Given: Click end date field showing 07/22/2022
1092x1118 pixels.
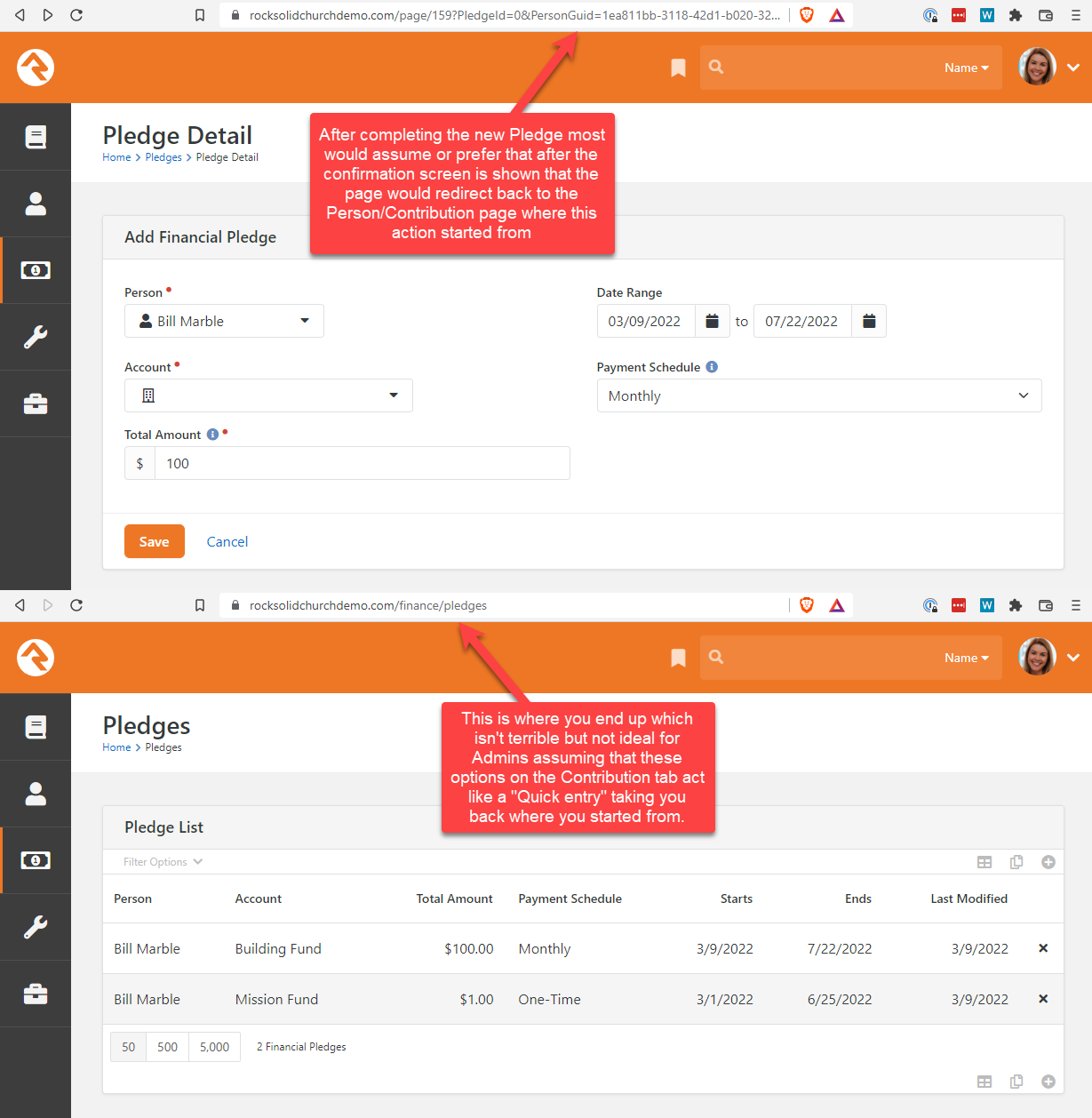Looking at the screenshot, I should (802, 321).
